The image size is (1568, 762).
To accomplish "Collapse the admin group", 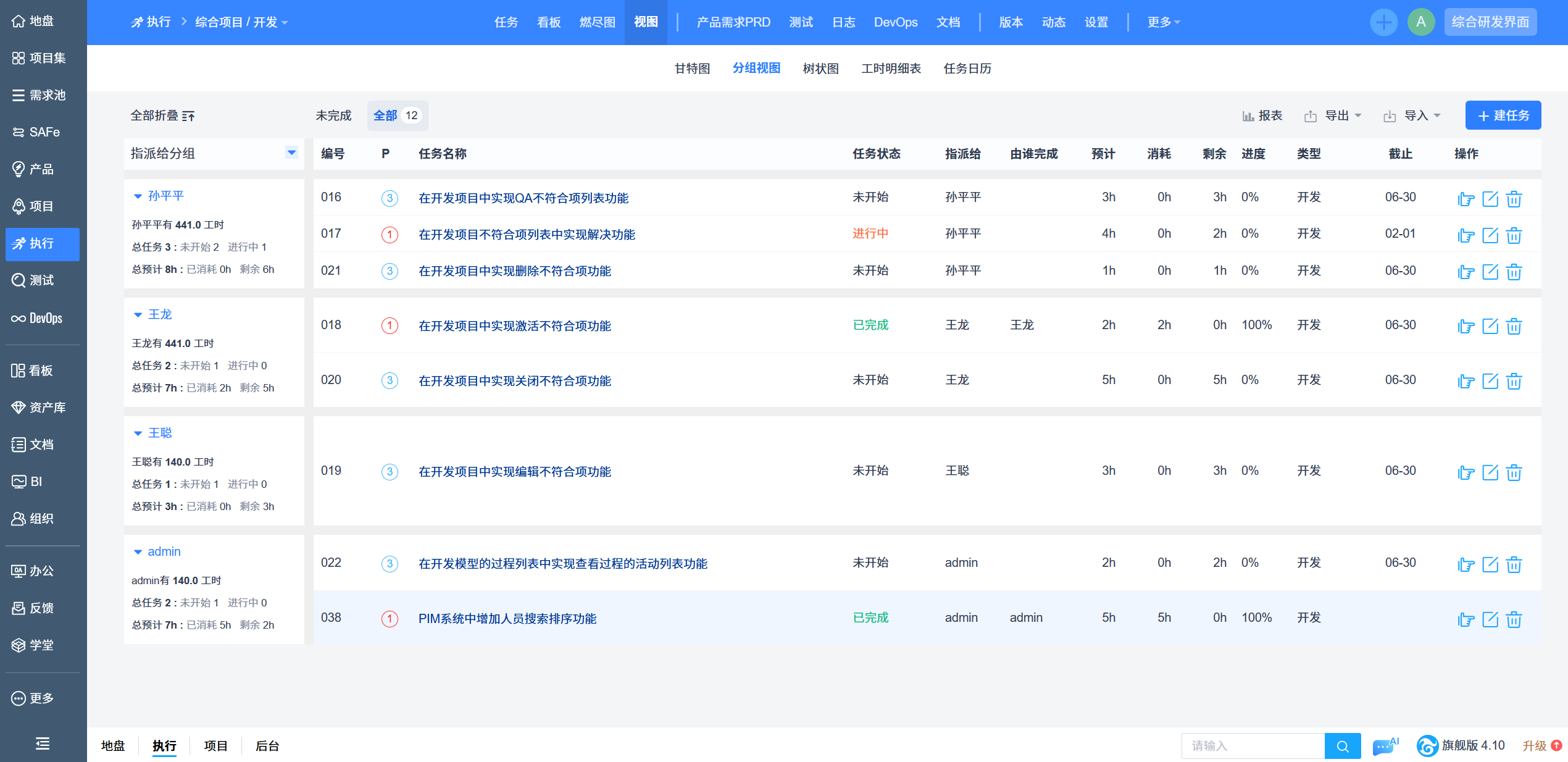I will (x=138, y=552).
